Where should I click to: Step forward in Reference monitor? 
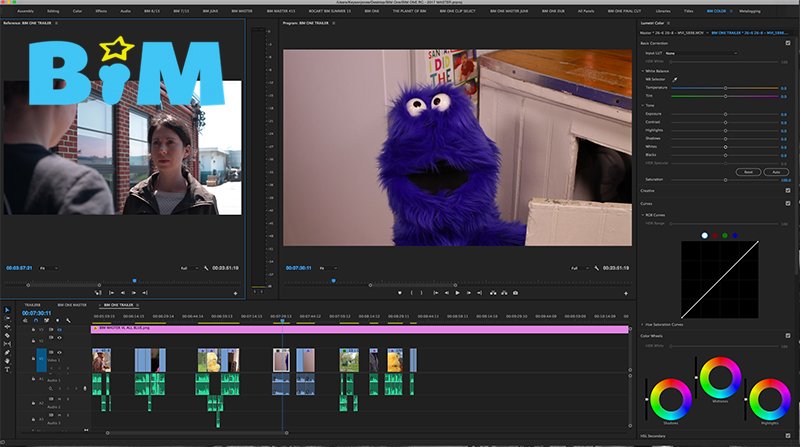(134, 293)
